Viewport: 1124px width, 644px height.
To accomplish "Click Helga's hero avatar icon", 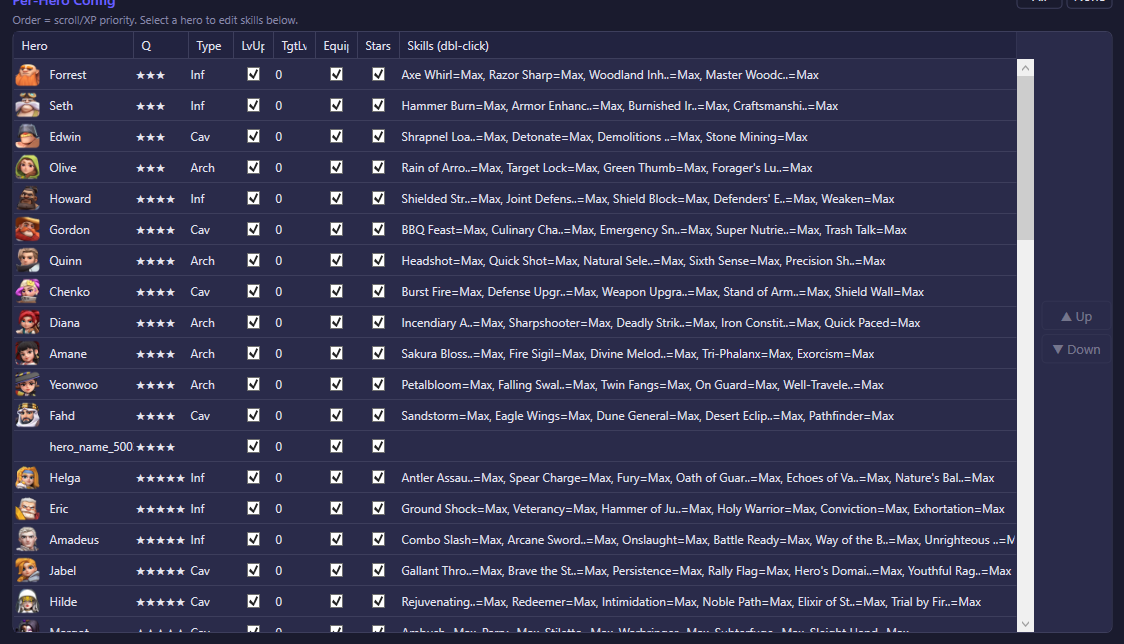I will [x=28, y=478].
